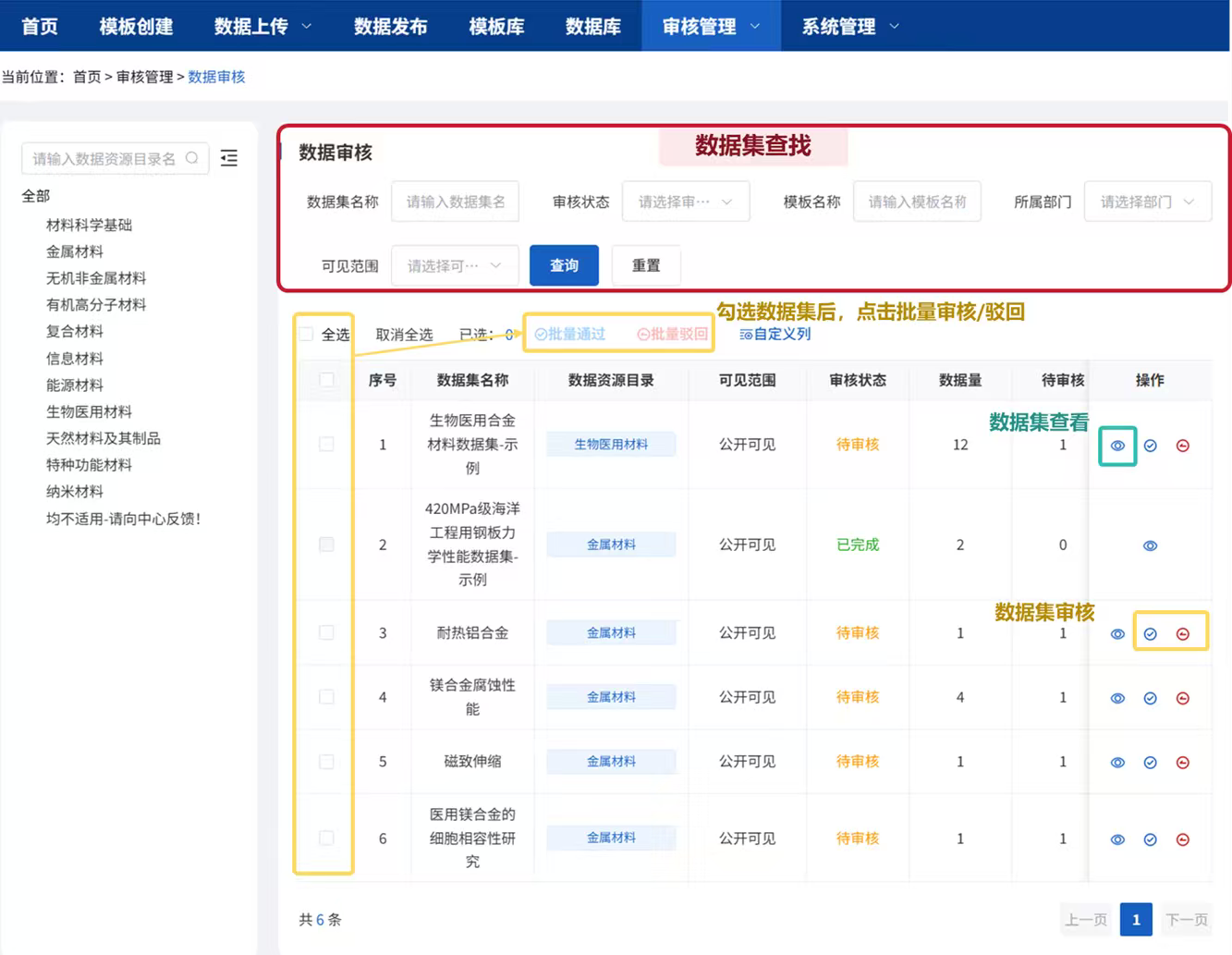This screenshot has height=955, width=1232.
Task: Go to the 模板库 navigation tab
Action: pos(496,26)
